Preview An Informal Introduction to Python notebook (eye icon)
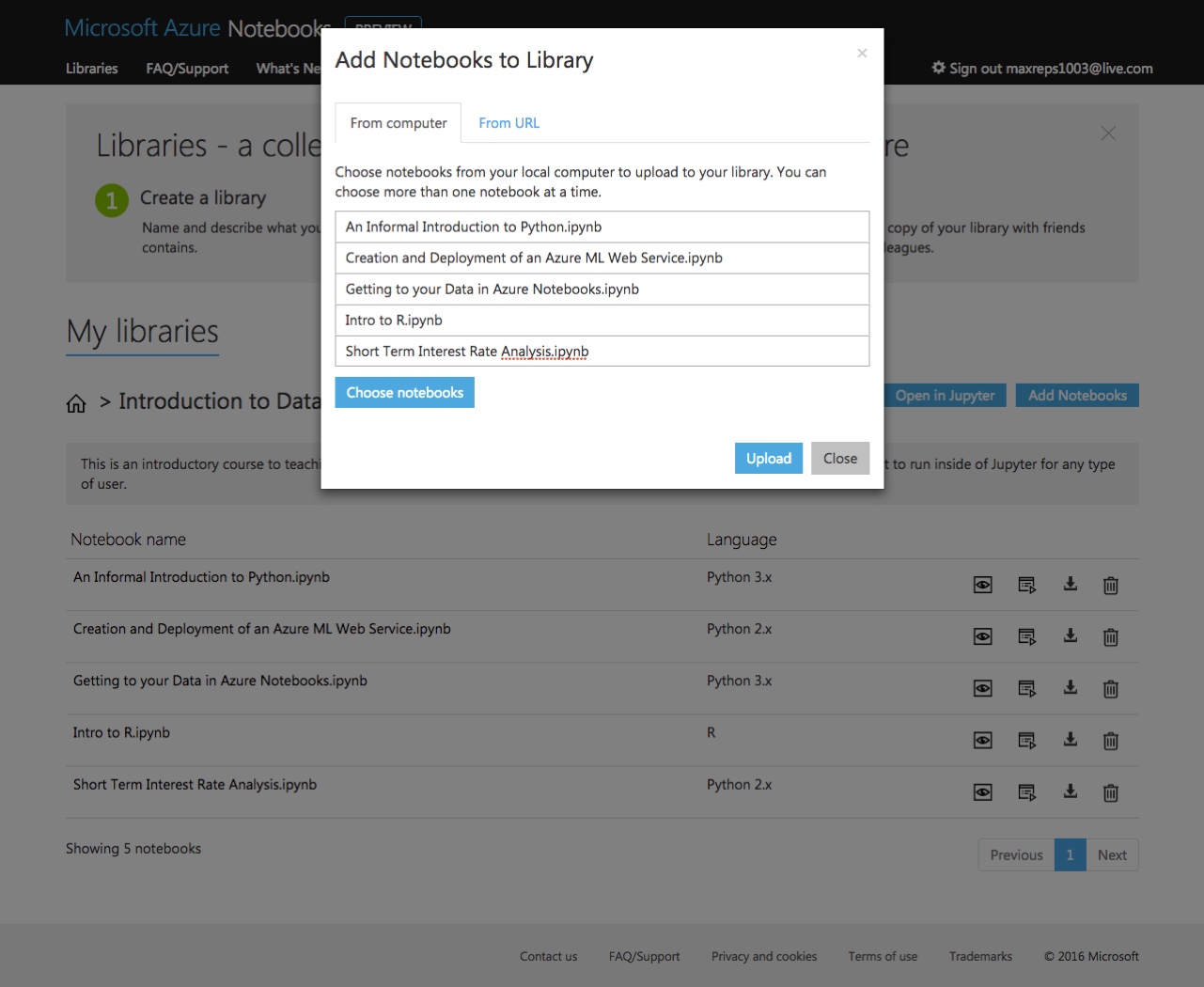 click(x=982, y=586)
